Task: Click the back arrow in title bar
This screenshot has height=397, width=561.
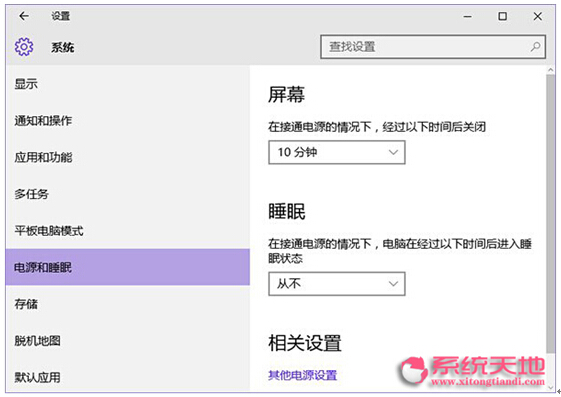Action: coord(24,16)
